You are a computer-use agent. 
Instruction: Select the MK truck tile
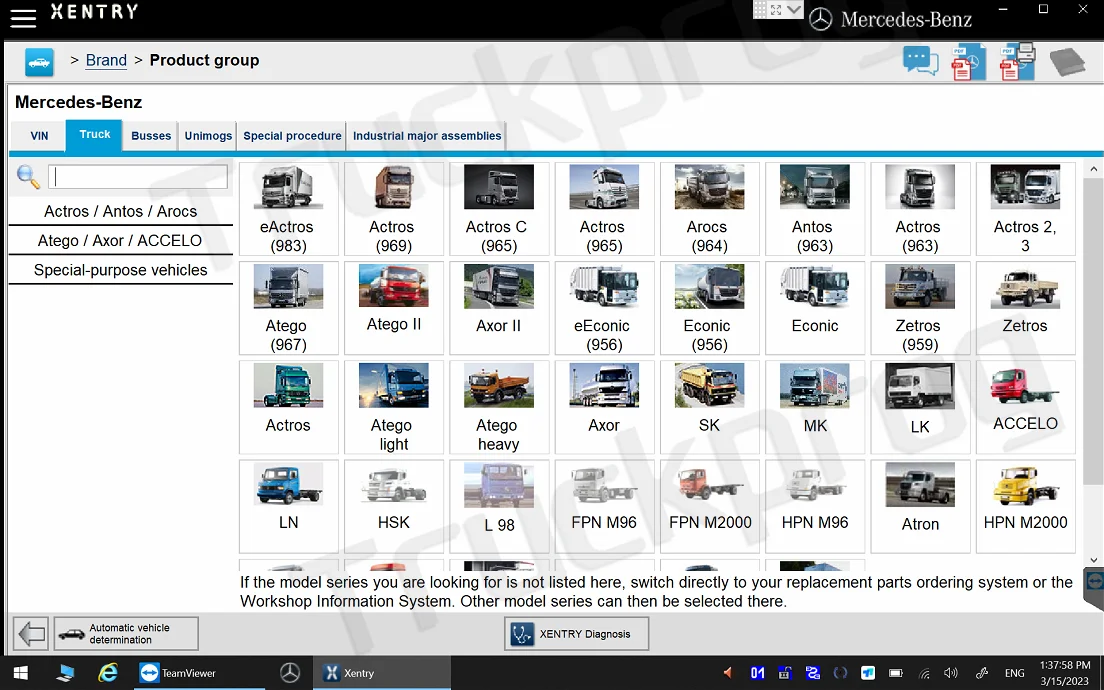(815, 407)
